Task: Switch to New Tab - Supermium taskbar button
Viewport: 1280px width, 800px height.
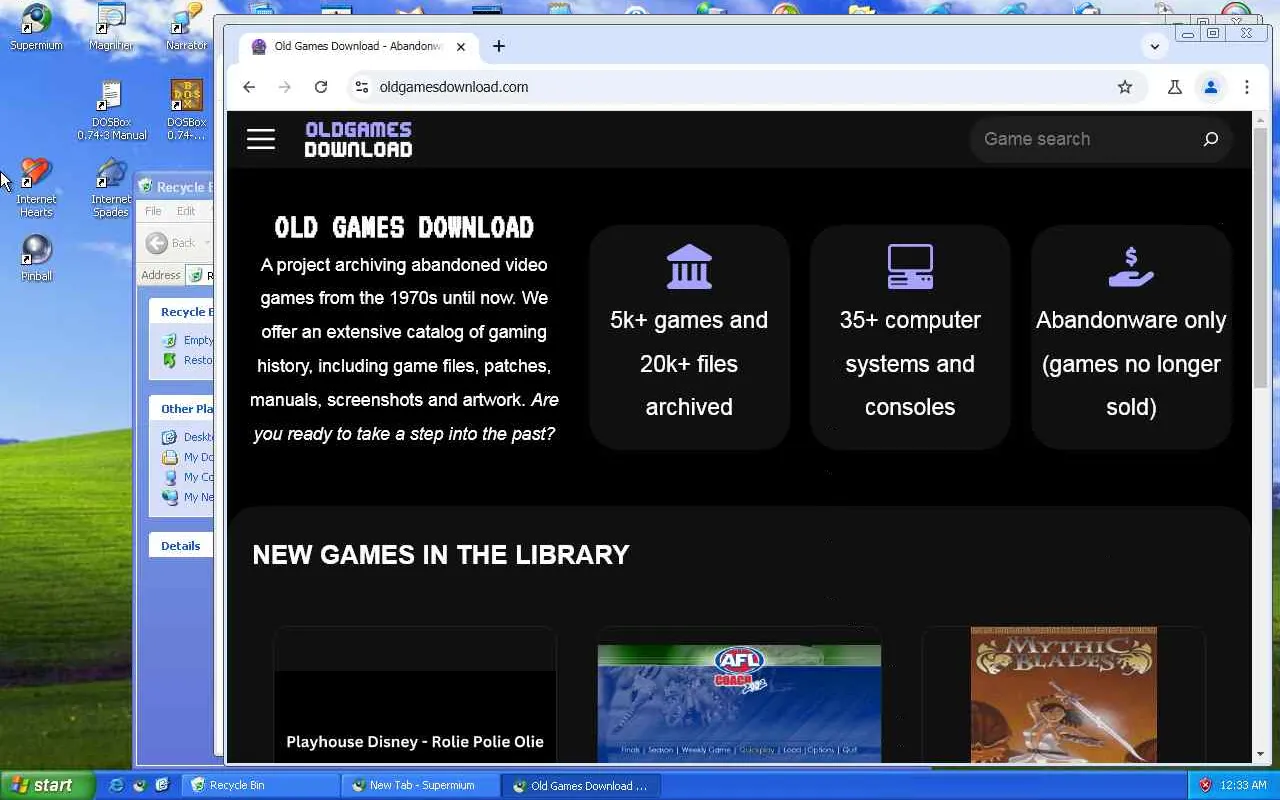Action: [x=420, y=786]
